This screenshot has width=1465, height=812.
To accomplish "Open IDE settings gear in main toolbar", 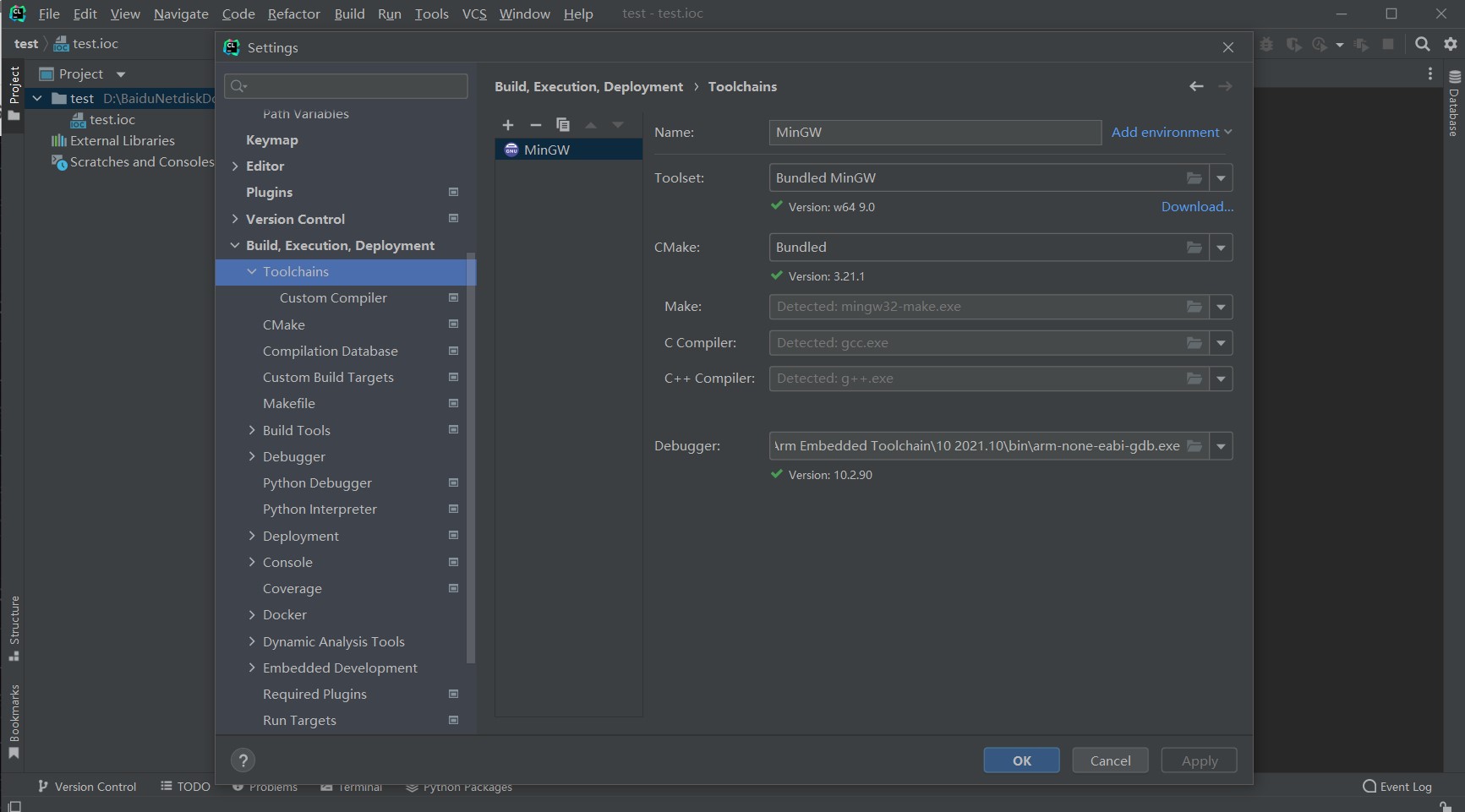I will click(x=1451, y=44).
